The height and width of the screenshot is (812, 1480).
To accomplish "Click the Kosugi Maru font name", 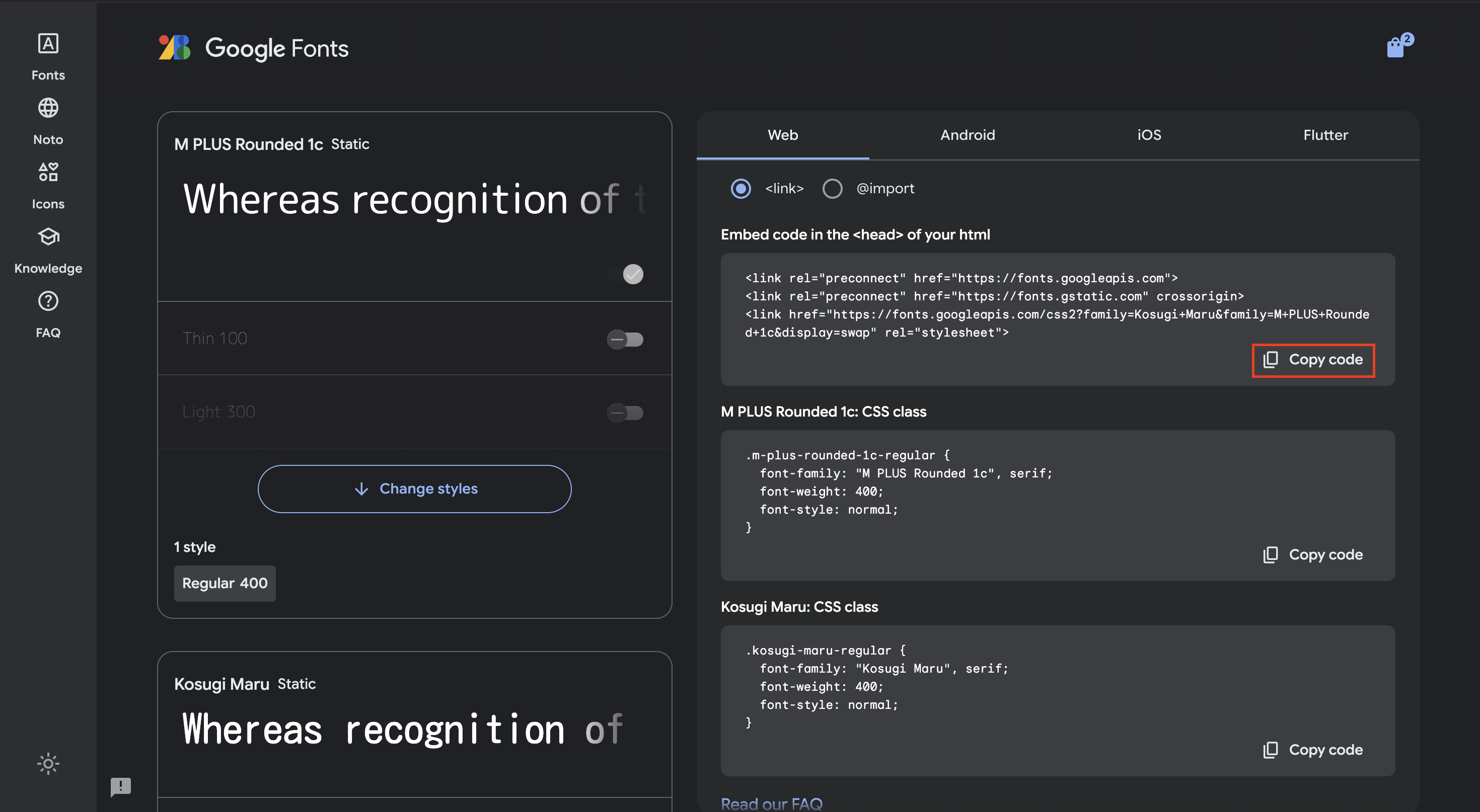I will coord(222,684).
